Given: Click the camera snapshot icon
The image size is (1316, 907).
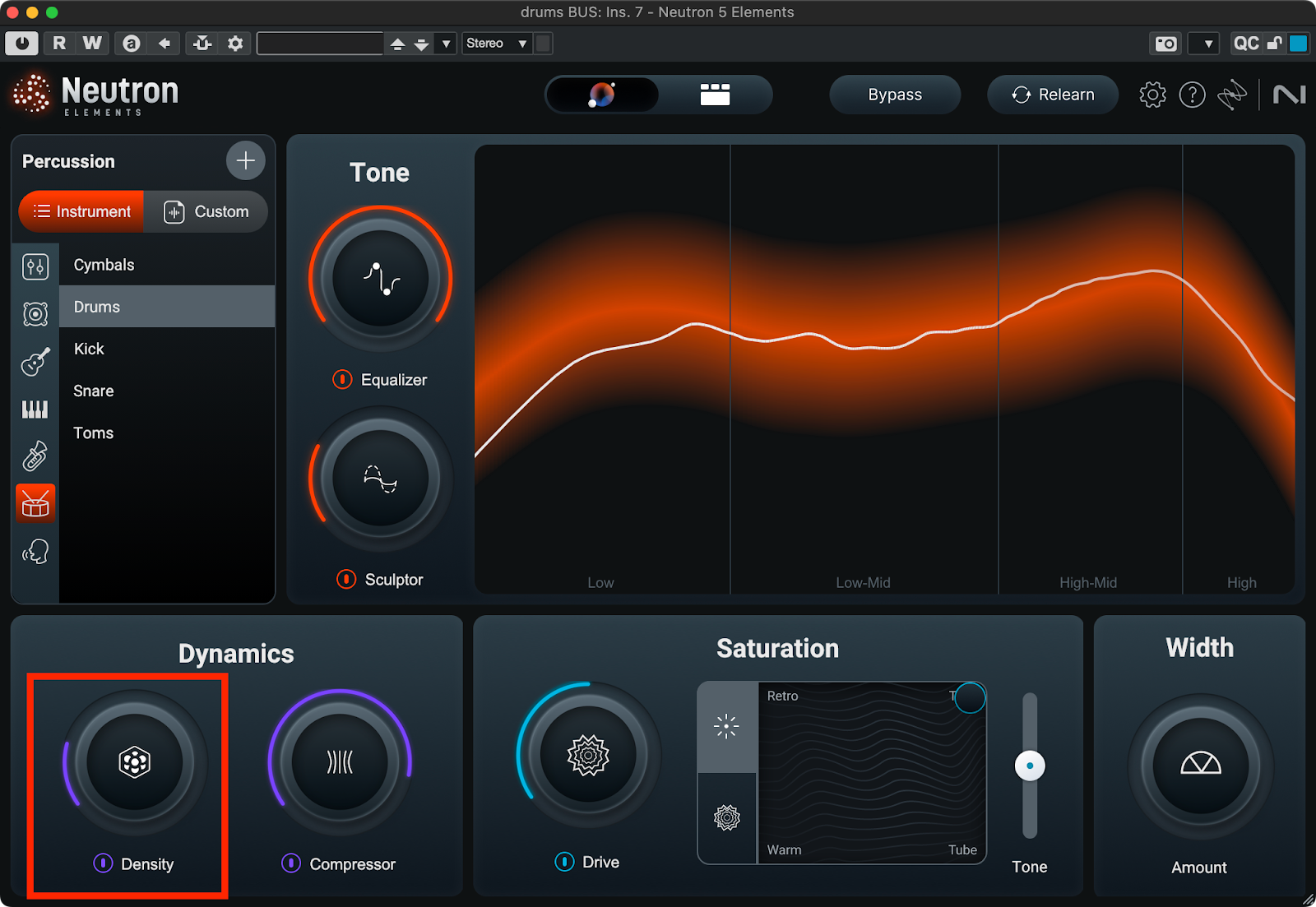Looking at the screenshot, I should 1166,44.
